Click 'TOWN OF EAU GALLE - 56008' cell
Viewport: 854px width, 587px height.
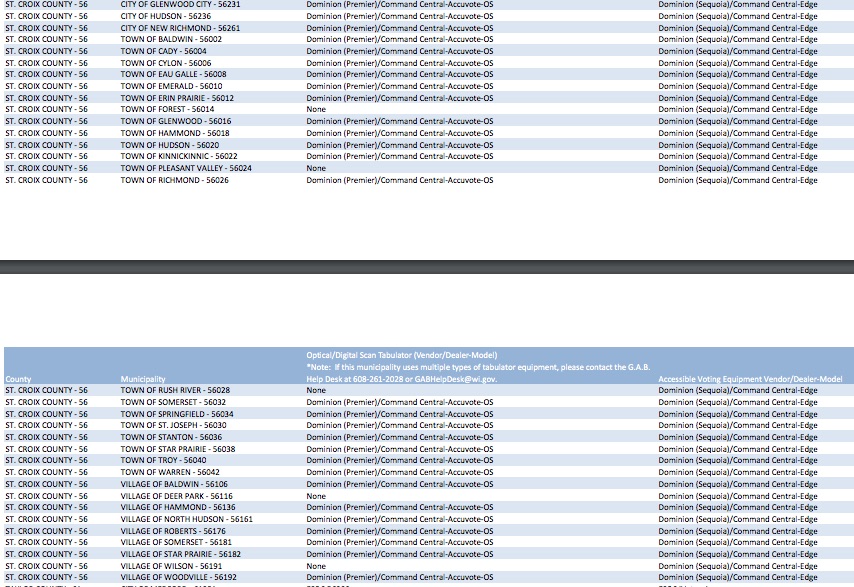click(x=173, y=74)
